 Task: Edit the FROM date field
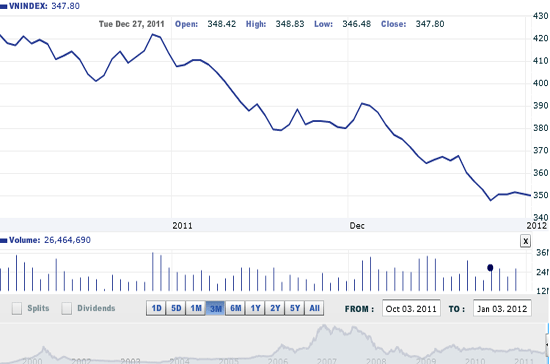tap(411, 309)
